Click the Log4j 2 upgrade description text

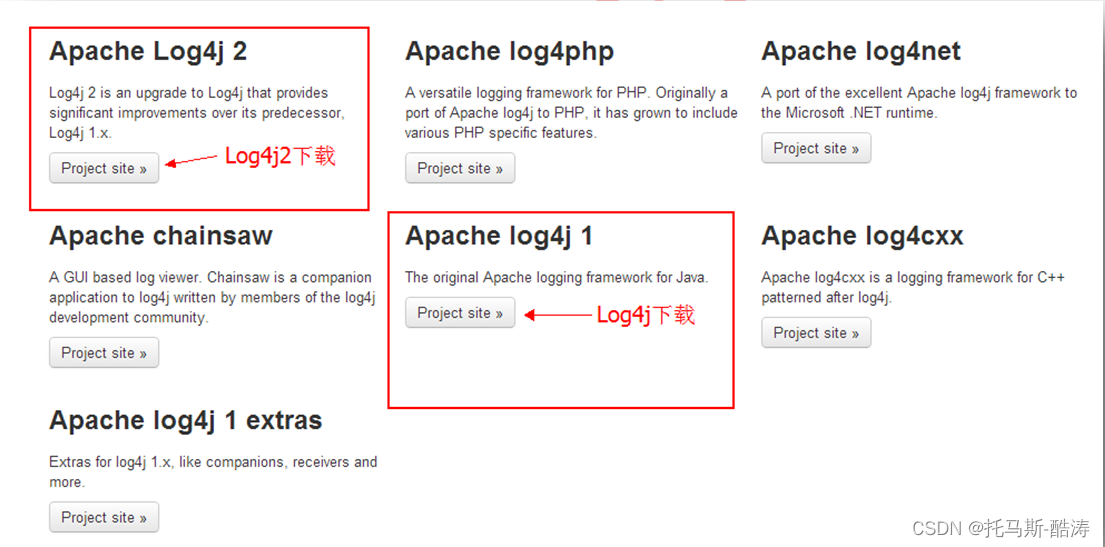[197, 113]
